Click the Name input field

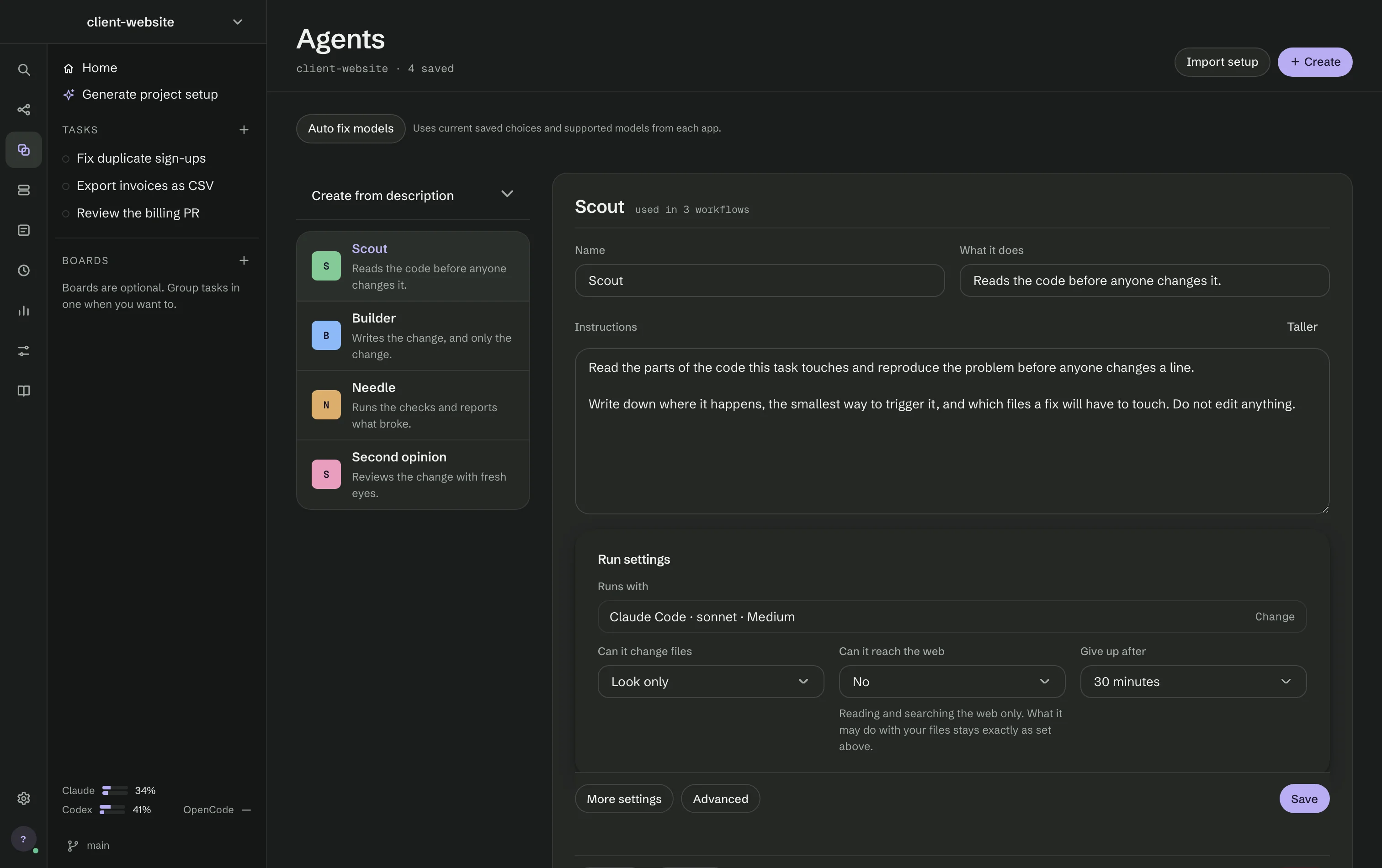click(759, 281)
